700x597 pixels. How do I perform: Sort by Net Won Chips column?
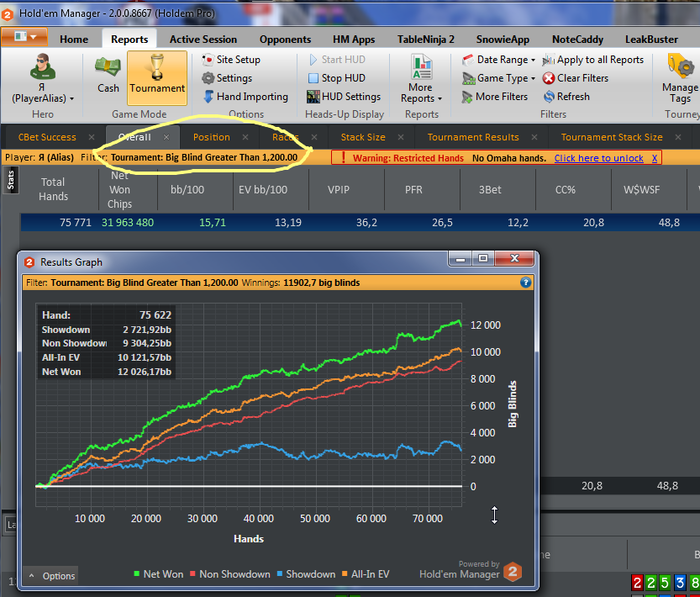(120, 189)
